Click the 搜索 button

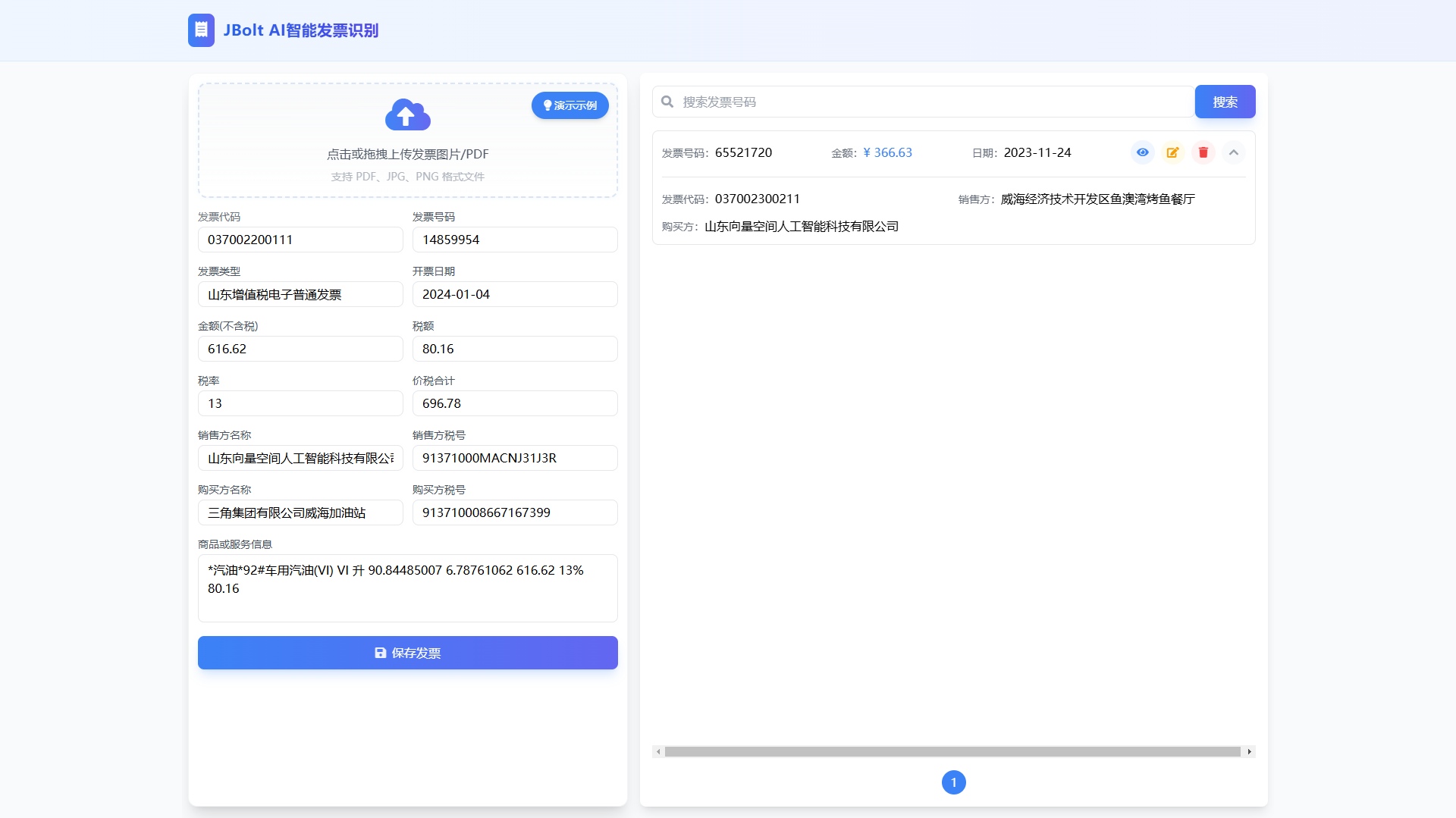pyautogui.click(x=1225, y=102)
